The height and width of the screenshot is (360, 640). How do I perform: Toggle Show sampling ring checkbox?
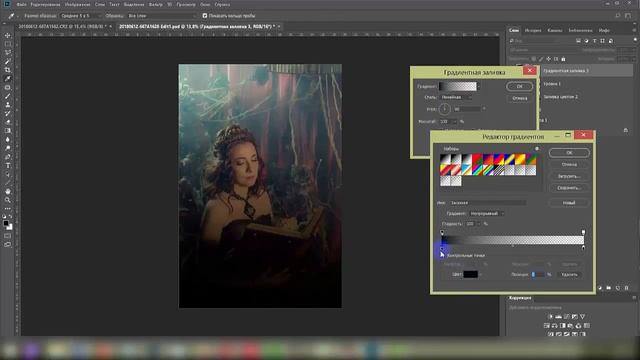[x=205, y=16]
